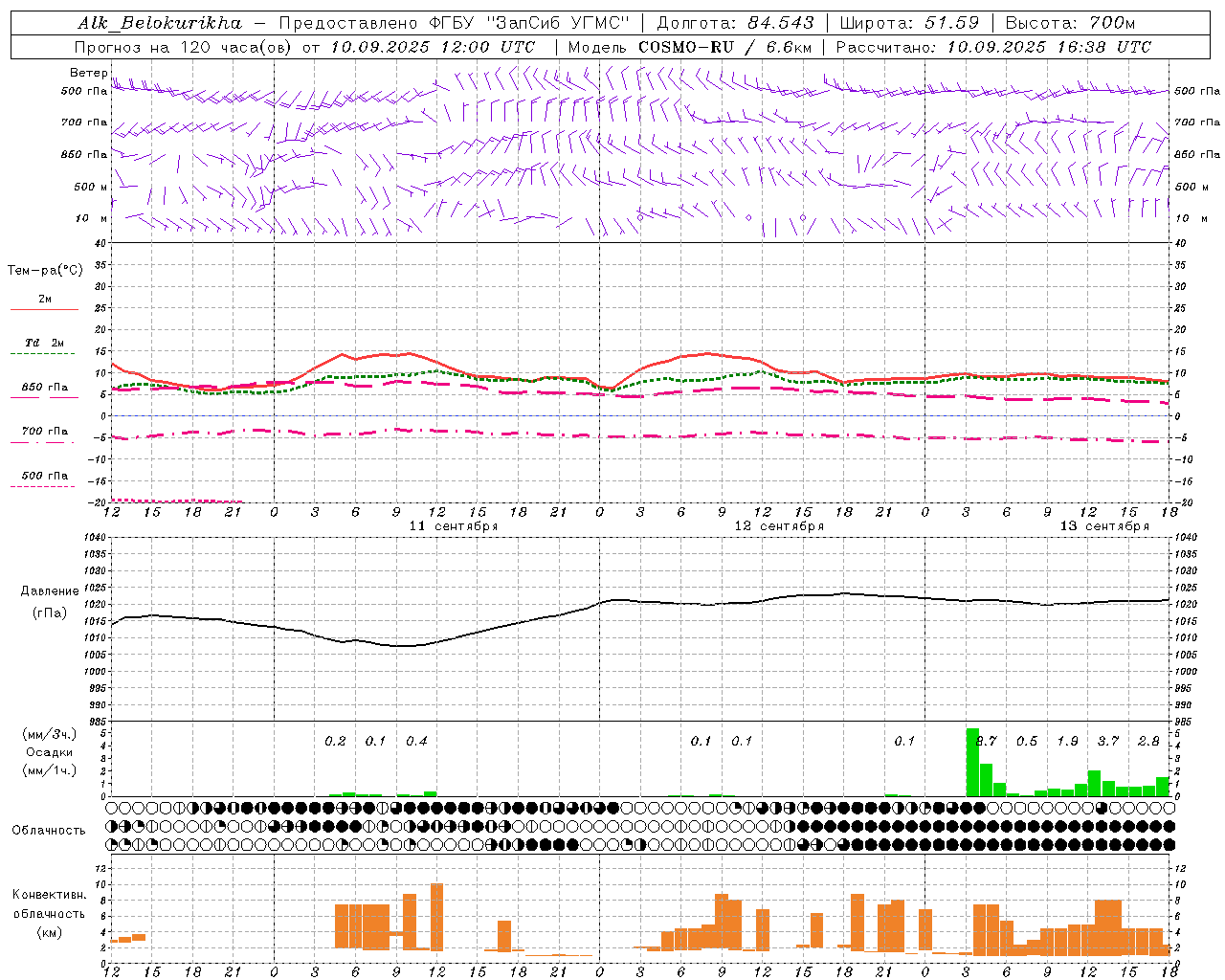Click the tallest green precipitation bar

point(972,763)
